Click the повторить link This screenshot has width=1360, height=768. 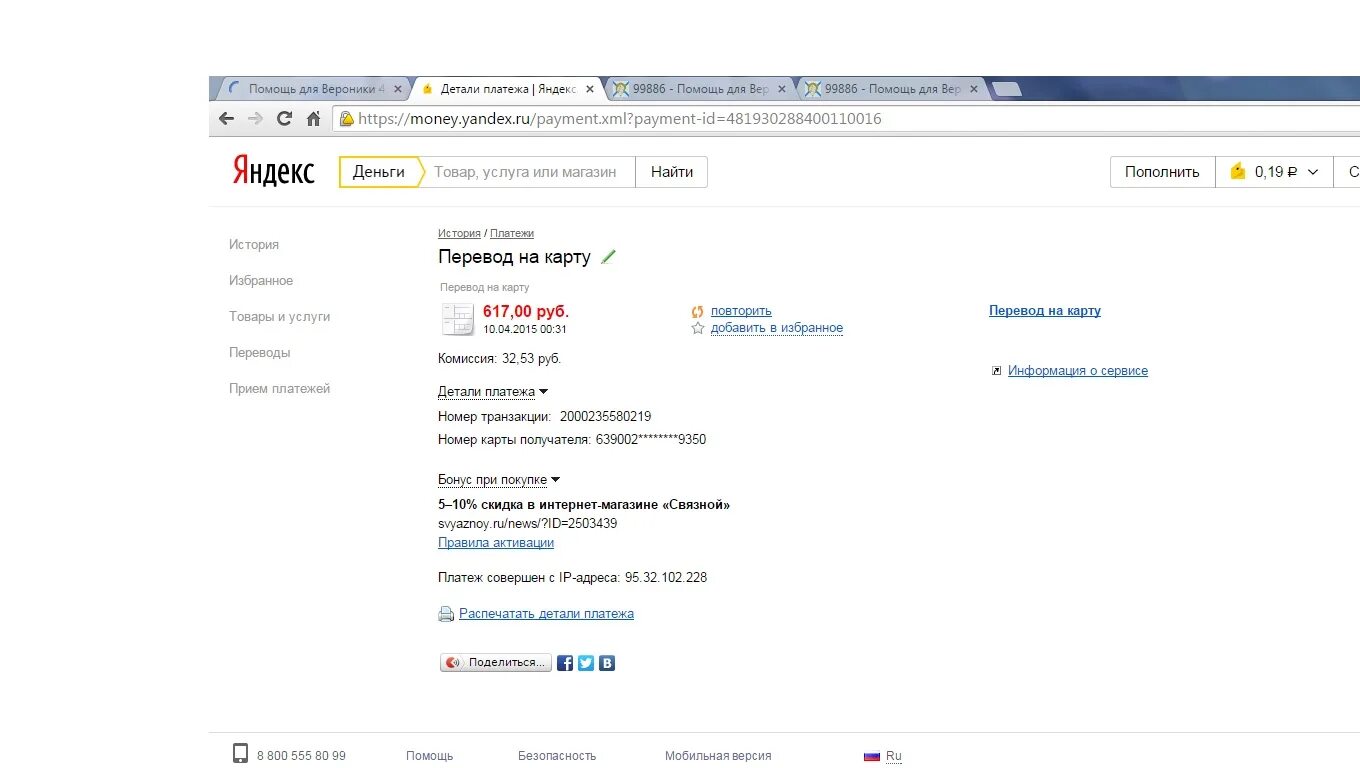click(741, 311)
